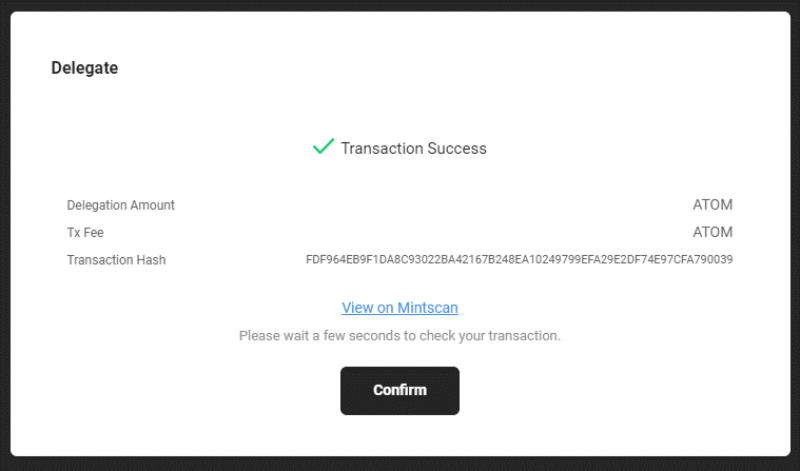Click the word 'Mintscan' in the link

tap(427, 308)
